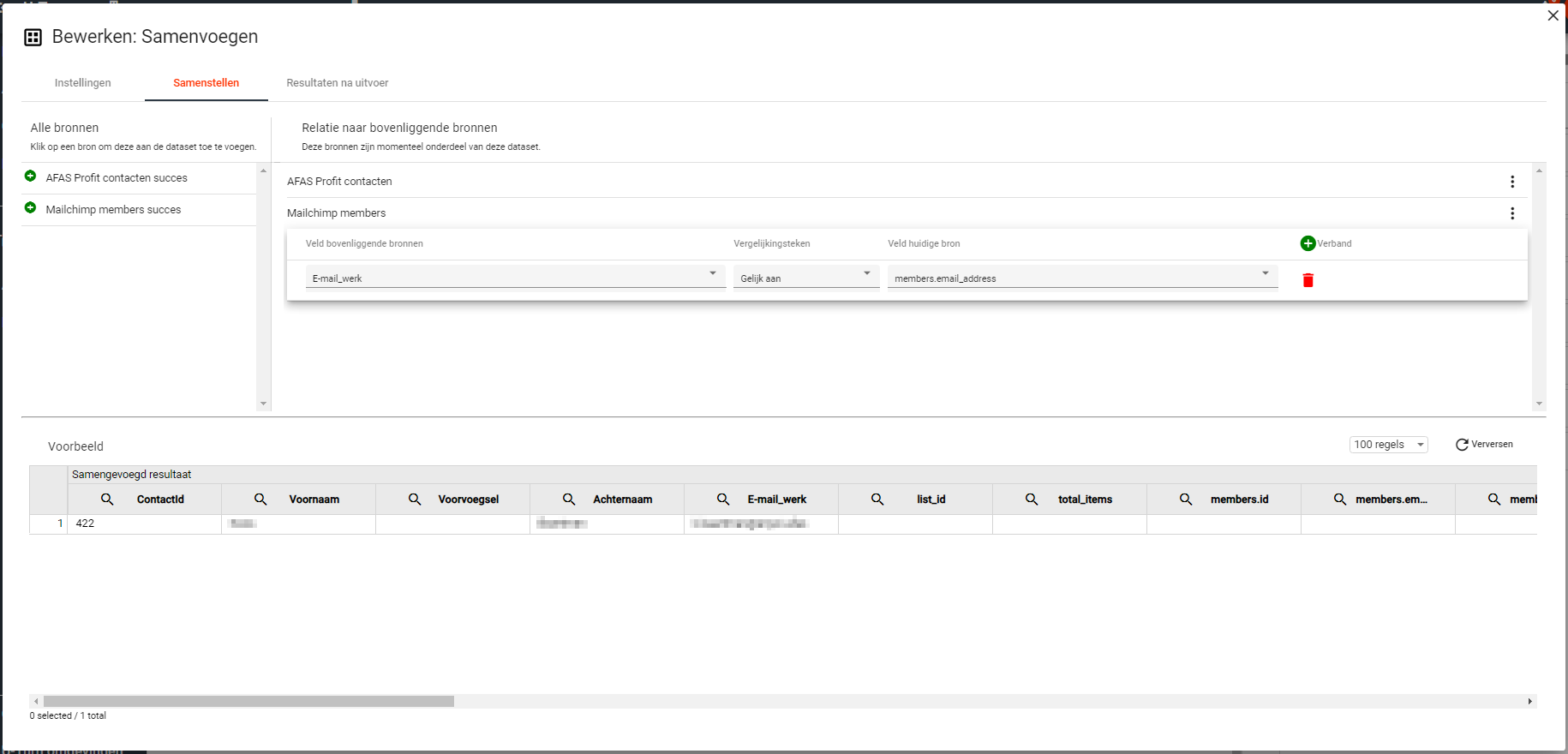Add Mailchimp members succes source via plus icon
The image size is (1568, 754).
[x=31, y=208]
